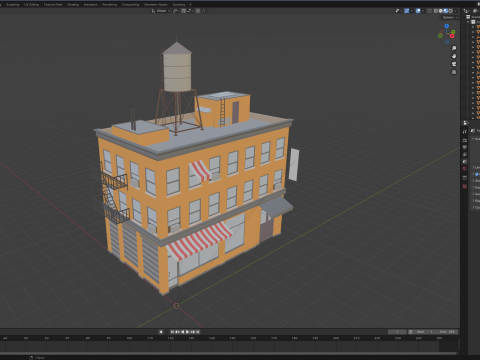Open the Object properties tab icon
The image size is (480, 360).
point(465,178)
